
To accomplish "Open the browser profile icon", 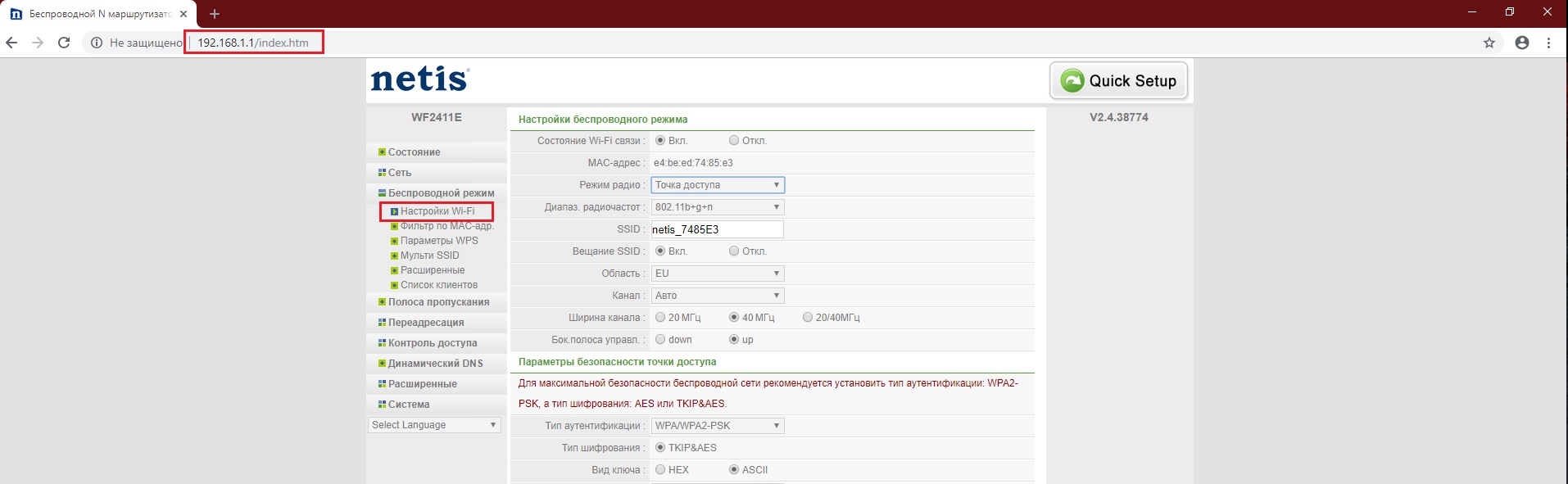I will pos(1522,43).
